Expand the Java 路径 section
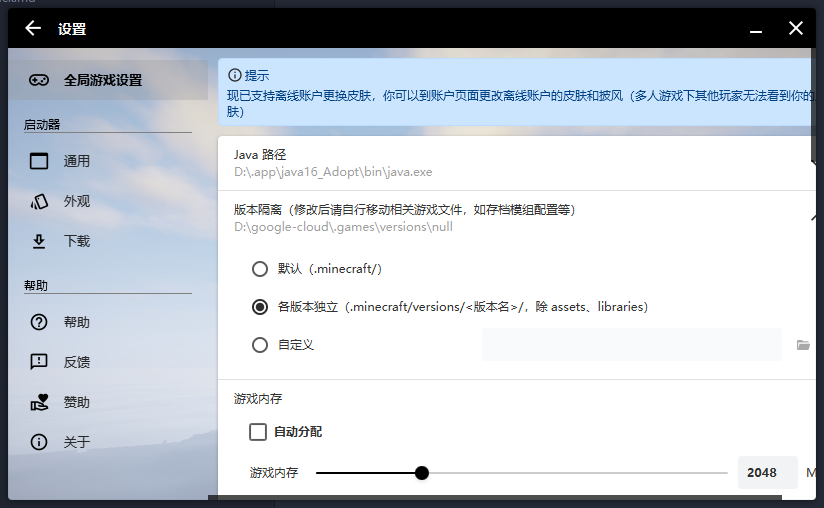 pyautogui.click(x=812, y=162)
